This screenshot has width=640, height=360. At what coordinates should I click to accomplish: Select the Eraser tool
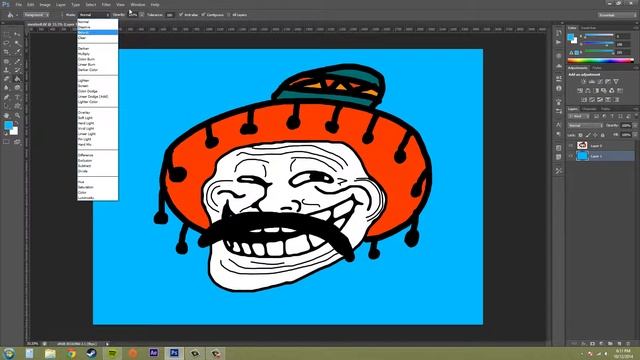tap(6, 79)
